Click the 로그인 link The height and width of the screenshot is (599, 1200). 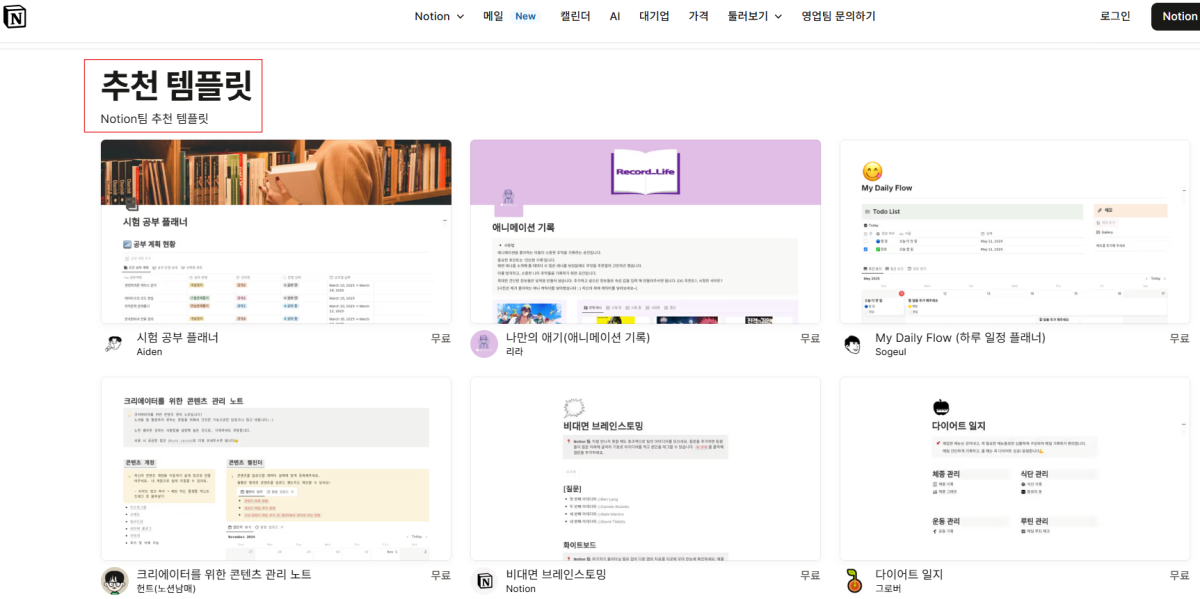(x=1115, y=16)
